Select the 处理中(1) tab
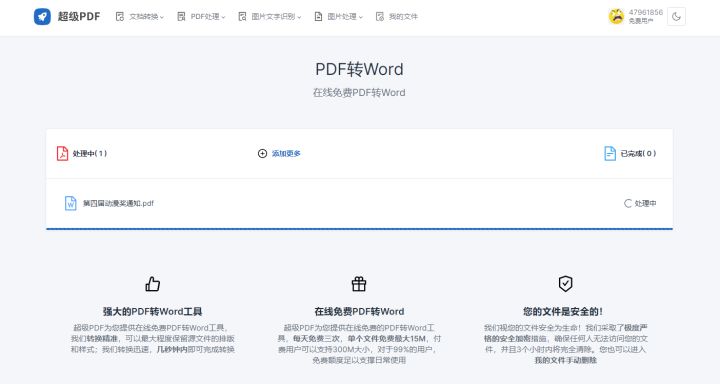The height and width of the screenshot is (384, 720). 90,153
